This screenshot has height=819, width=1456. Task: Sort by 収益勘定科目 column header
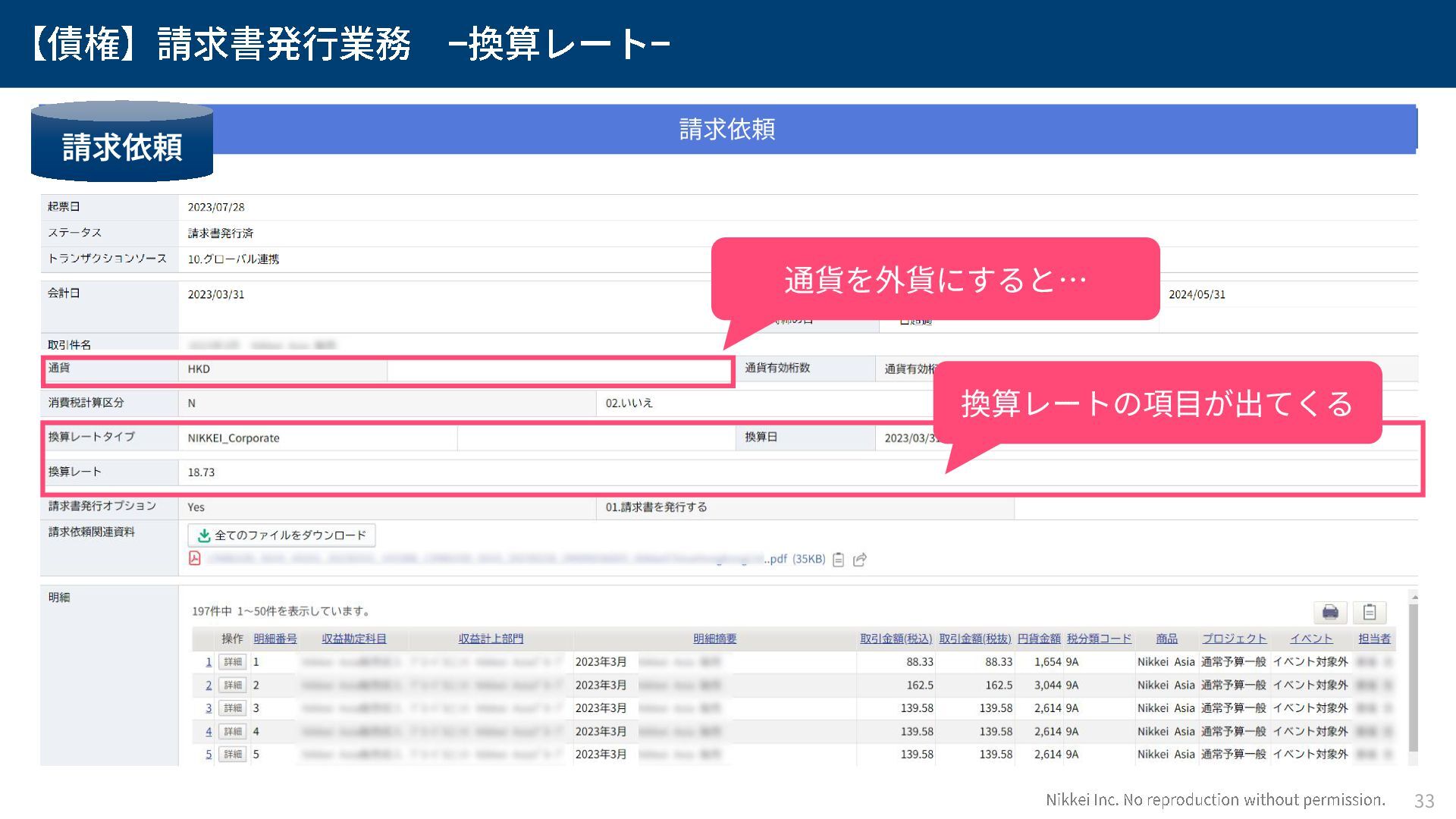[x=354, y=639]
